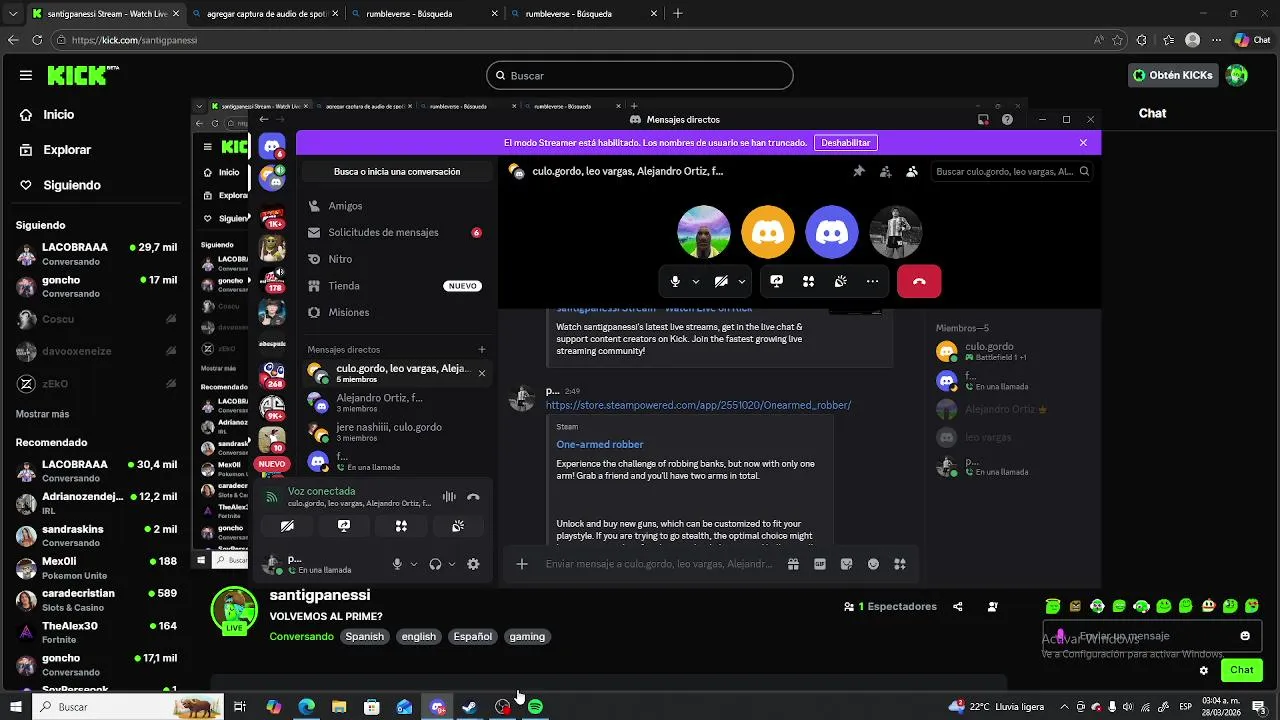Viewport: 1280px width, 720px height.
Task: Create a new direct message with plus icon
Action: pyautogui.click(x=482, y=350)
